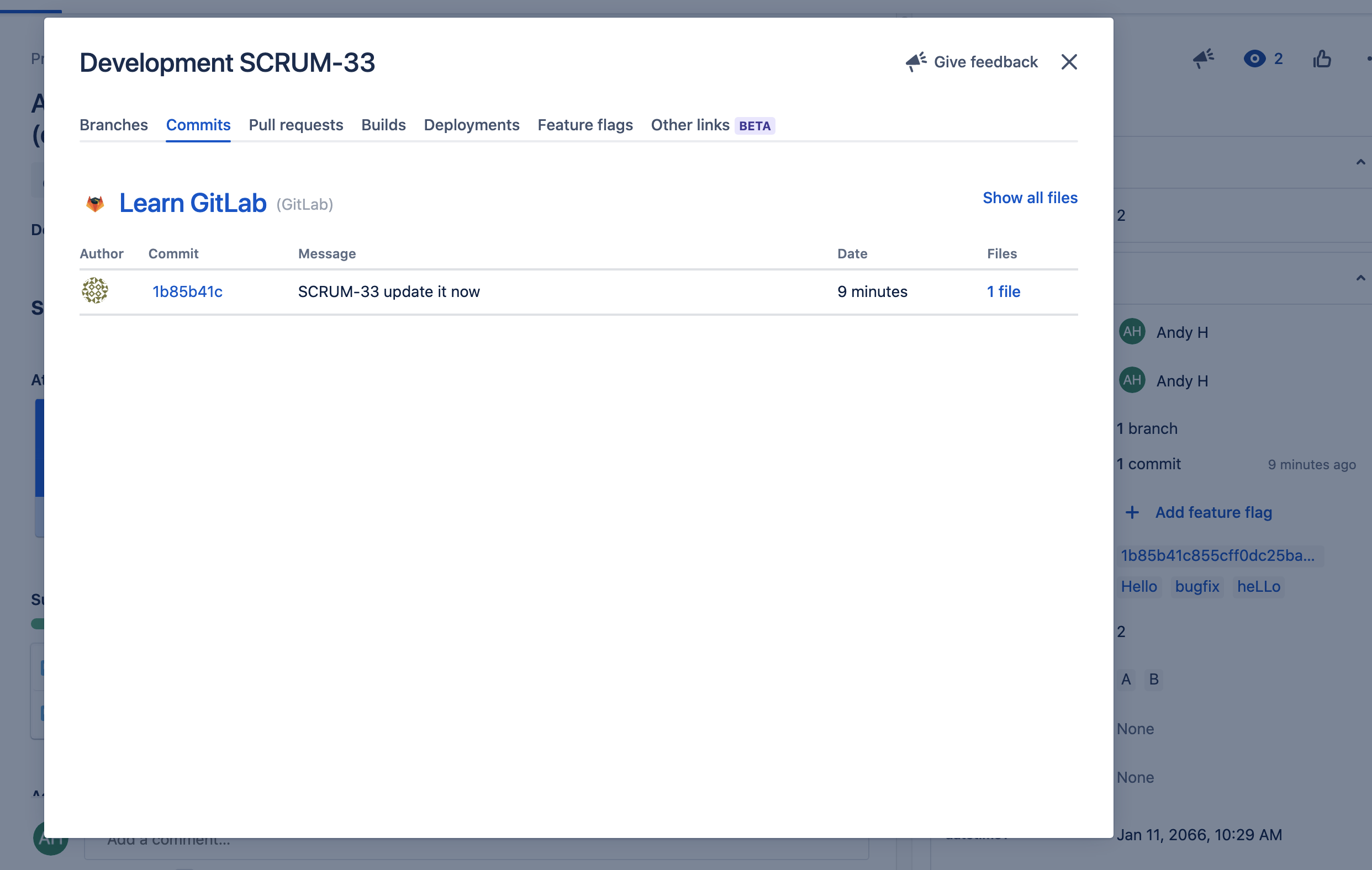The height and width of the screenshot is (870, 1372).
Task: Toggle the thumbs-up vote icon
Action: coord(1322,59)
